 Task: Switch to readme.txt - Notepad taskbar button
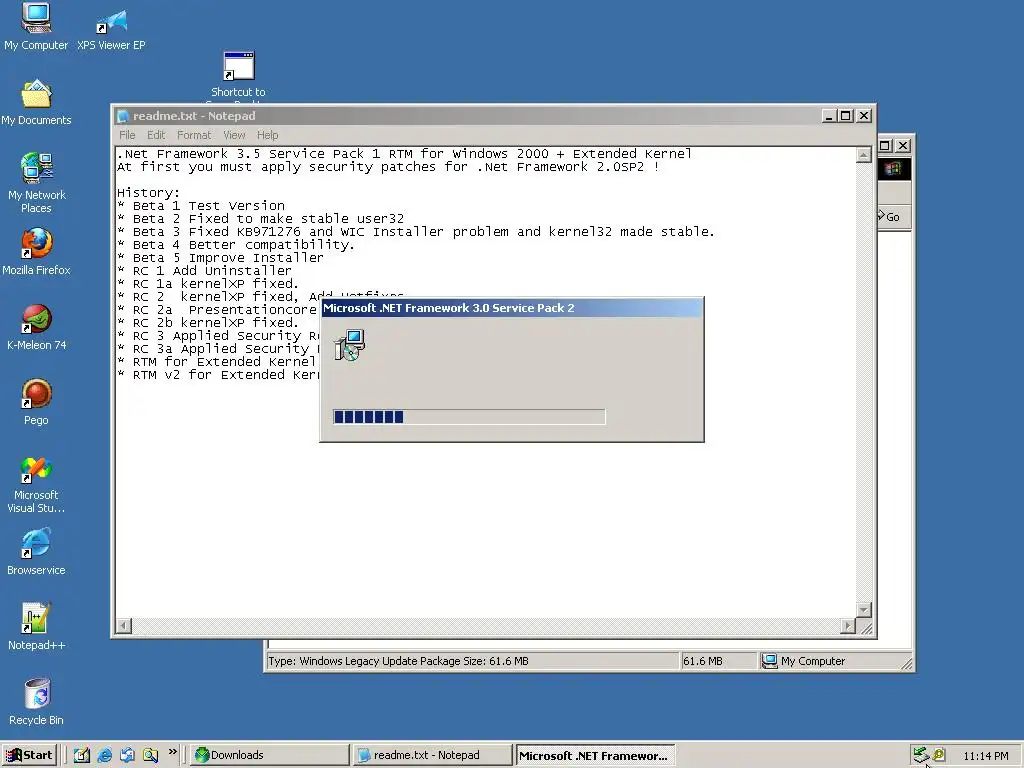click(433, 755)
